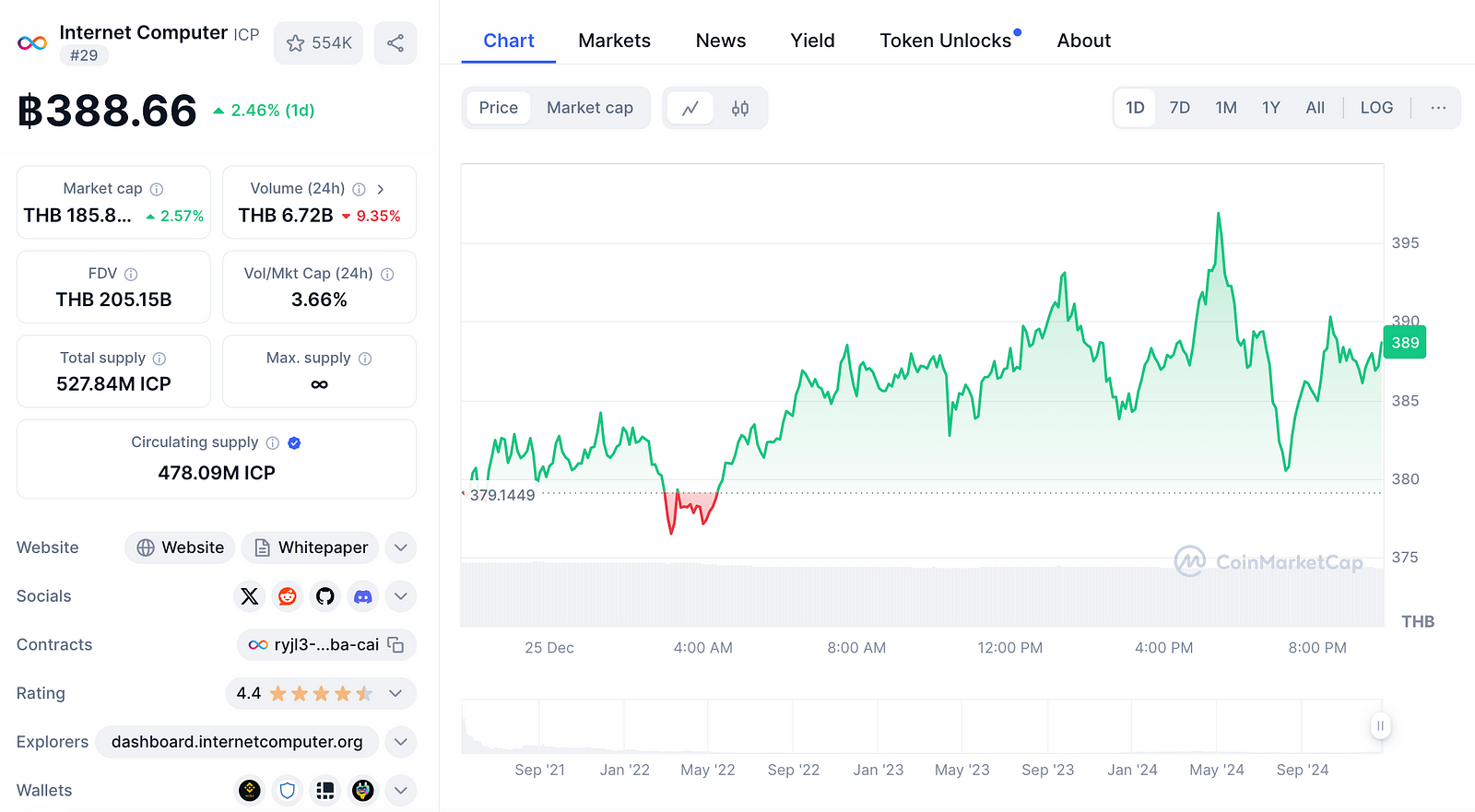Screen dimensions: 1475x812
Task: Open Market cap info tooltip icon
Action: tap(157, 189)
